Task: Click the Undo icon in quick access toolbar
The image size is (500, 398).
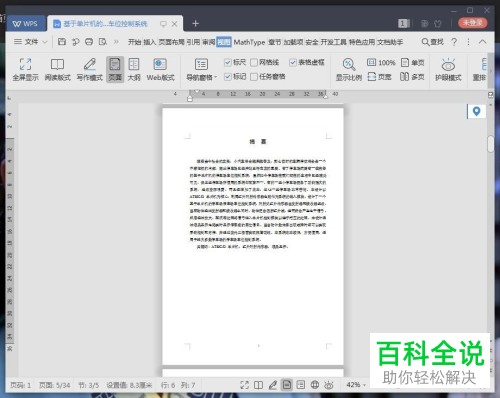Action: (x=75, y=42)
